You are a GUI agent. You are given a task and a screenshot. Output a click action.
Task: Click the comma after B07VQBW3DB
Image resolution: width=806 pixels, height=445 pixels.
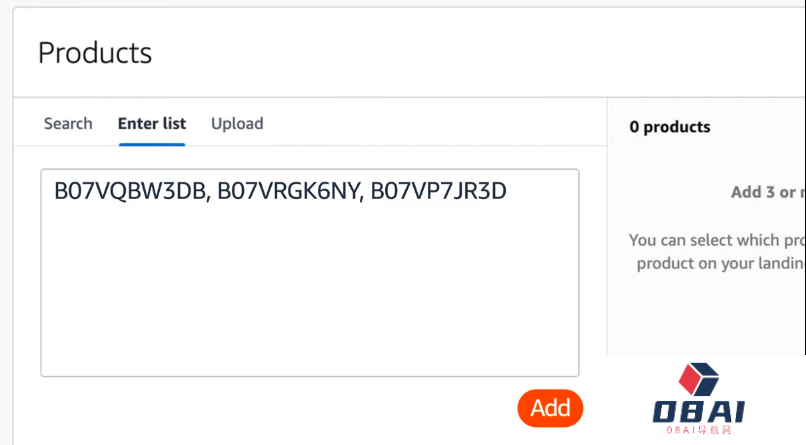click(208, 199)
